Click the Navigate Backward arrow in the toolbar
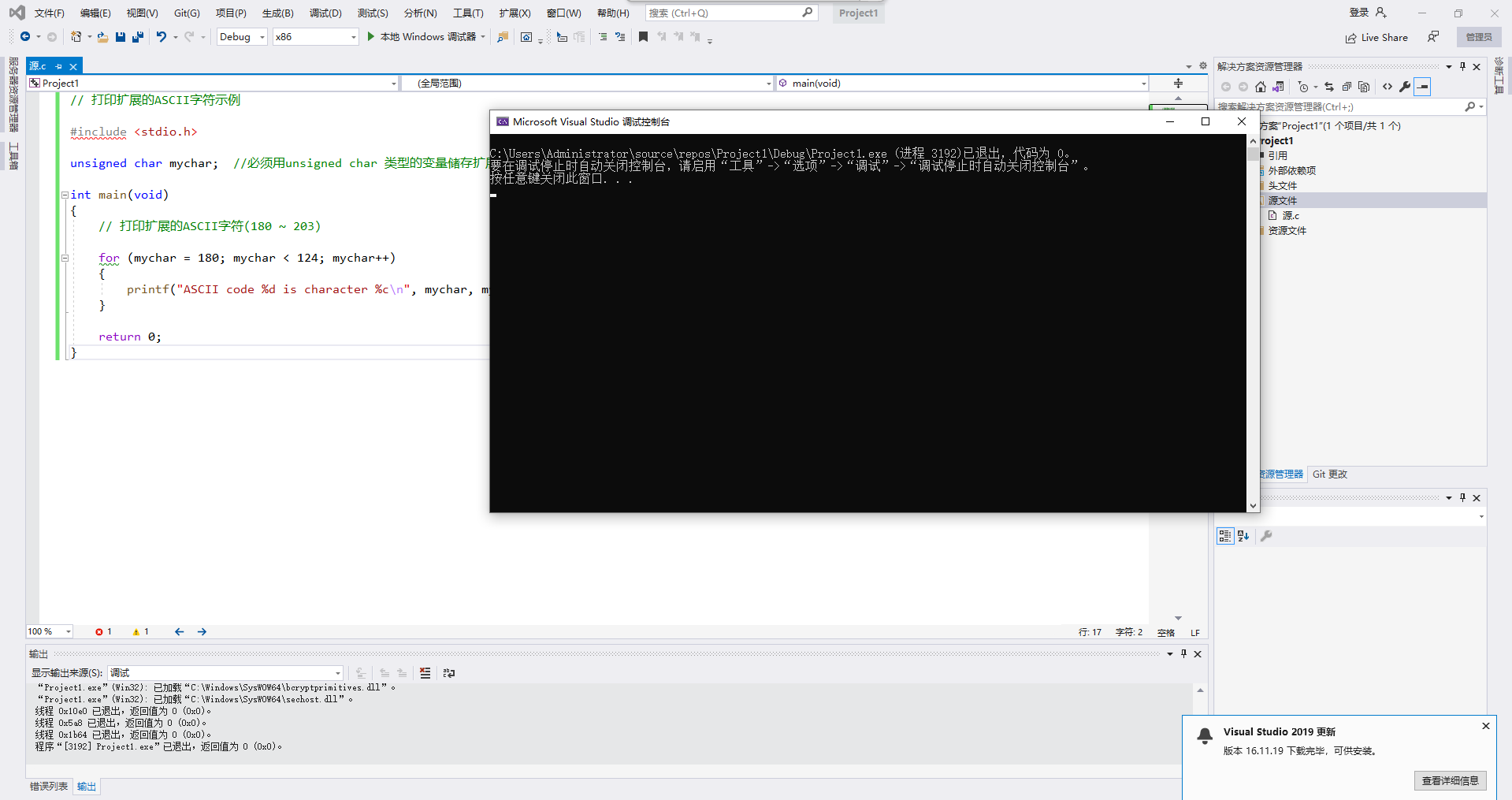Image resolution: width=1512 pixels, height=800 pixels. (25, 36)
